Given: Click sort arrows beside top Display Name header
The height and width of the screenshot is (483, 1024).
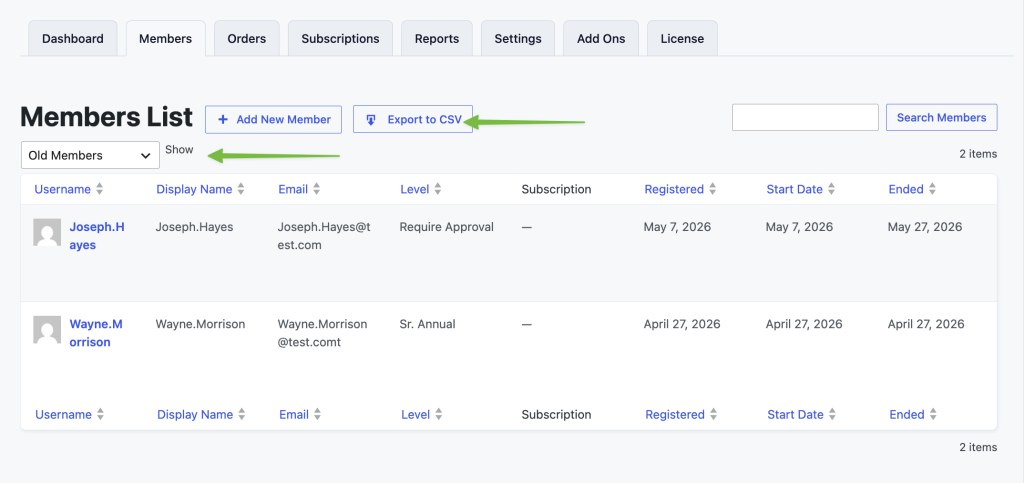Looking at the screenshot, I should 241,189.
